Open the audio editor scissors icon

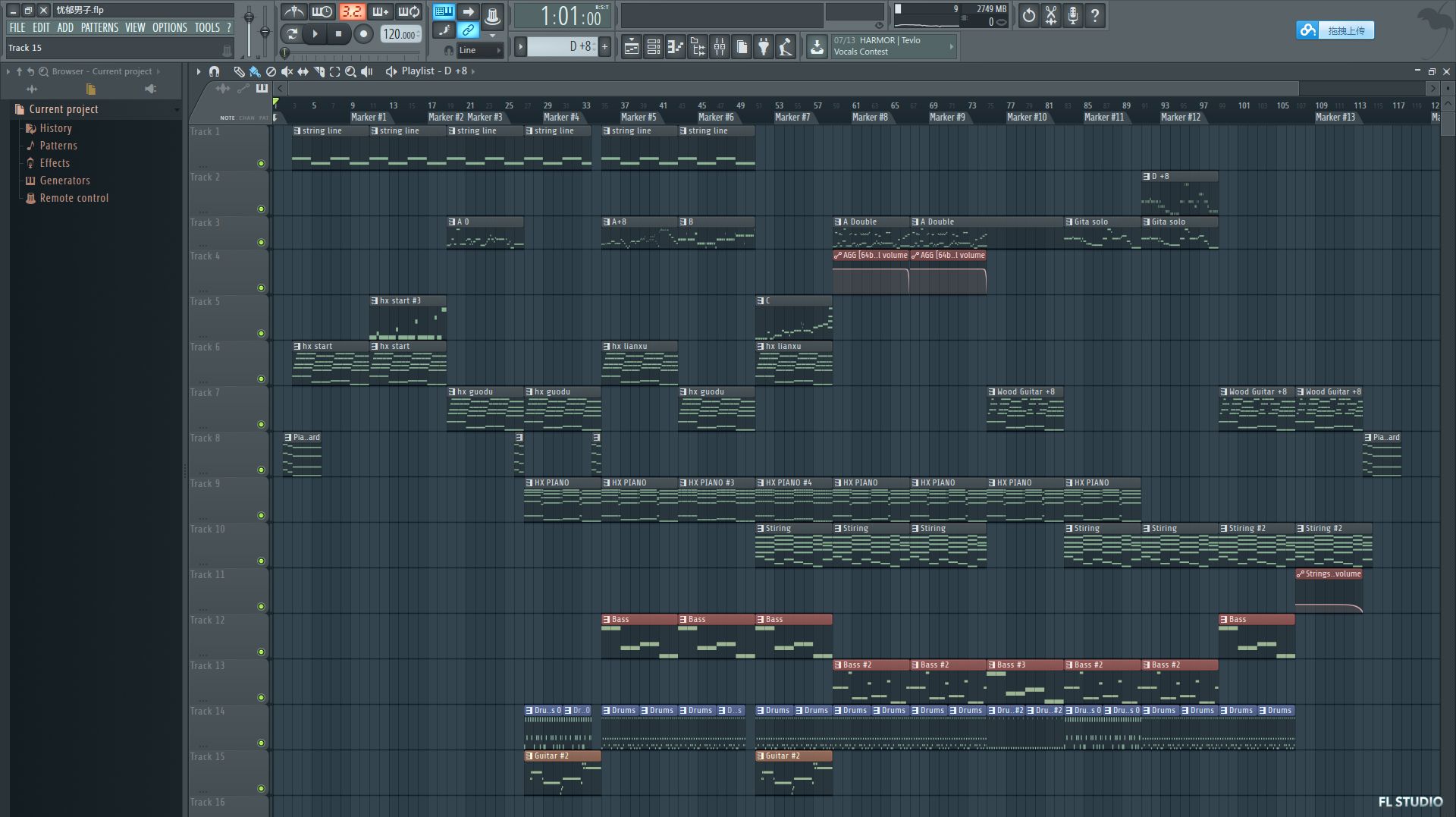tap(1050, 15)
